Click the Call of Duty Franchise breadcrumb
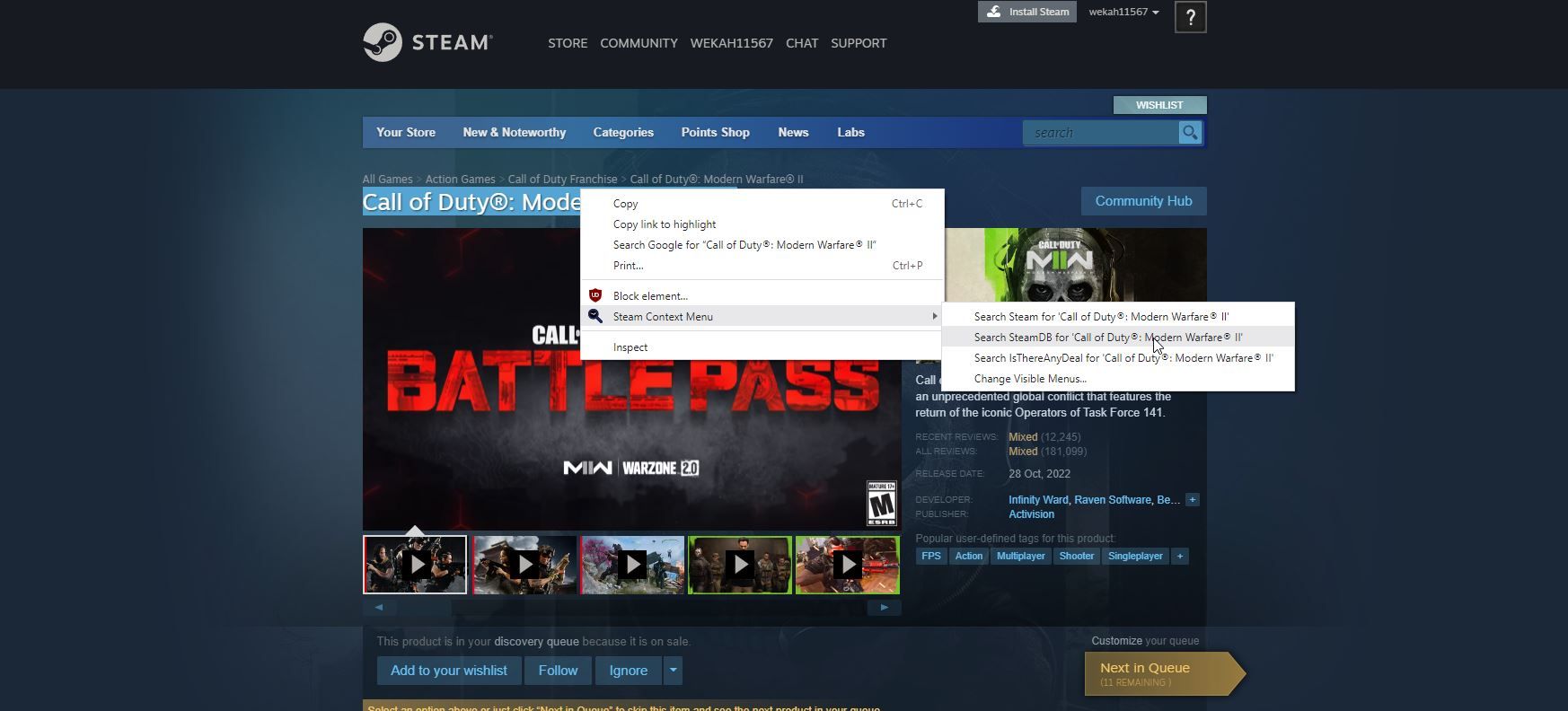Image resolution: width=1568 pixels, height=711 pixels. (562, 180)
